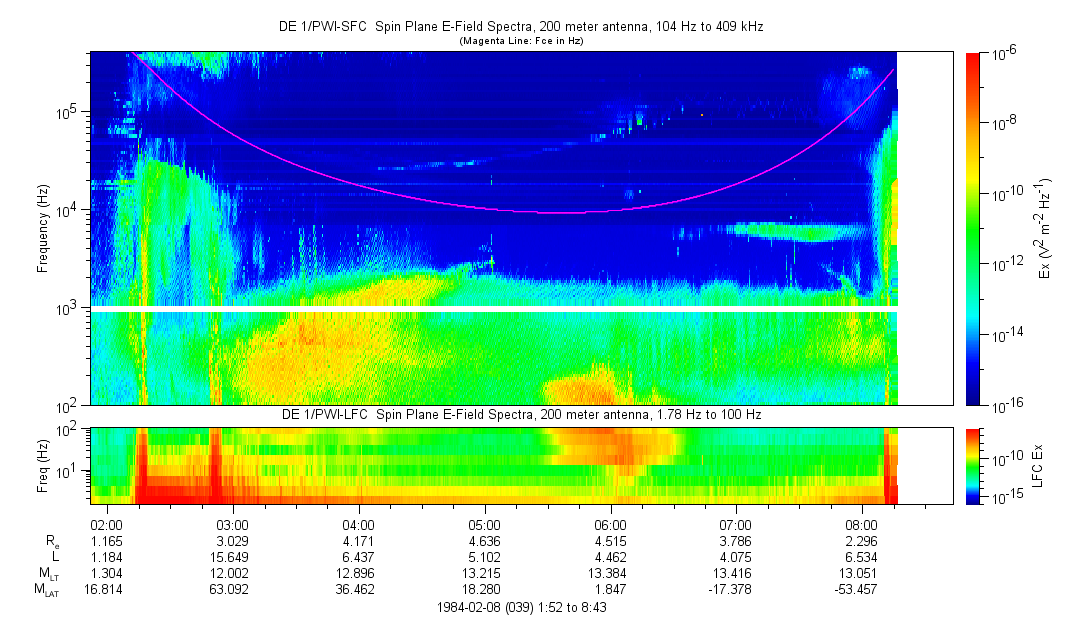This screenshot has width=1083, height=620.
Task: Click the 04:00 time tick label
Action: (358, 526)
